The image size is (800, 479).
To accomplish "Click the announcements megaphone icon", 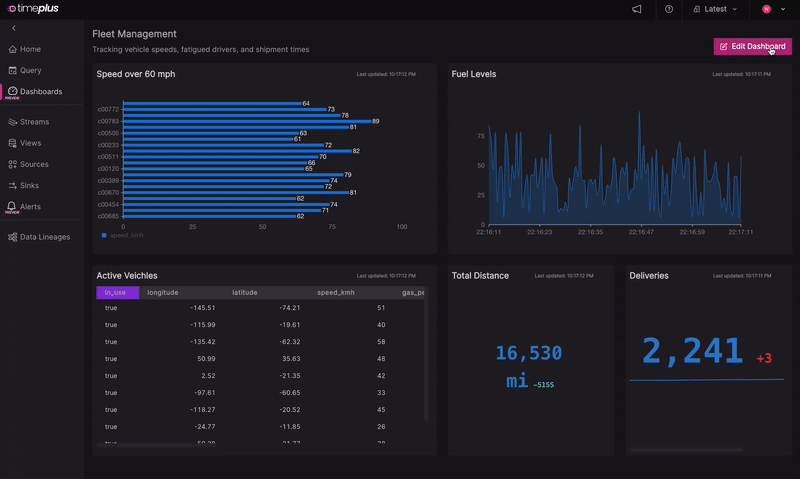I will pos(637,9).
